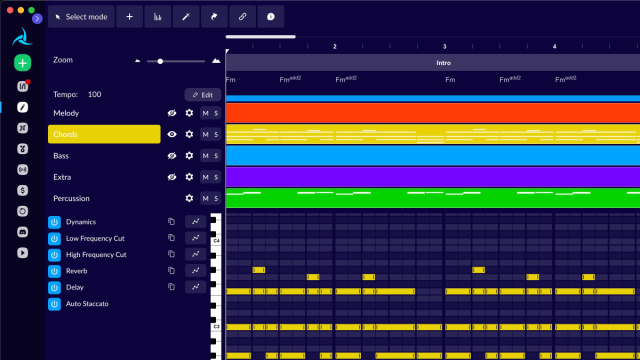This screenshot has width=640, height=360.
Task: Show the hidden Extra track via eye icon
Action: coord(172,177)
